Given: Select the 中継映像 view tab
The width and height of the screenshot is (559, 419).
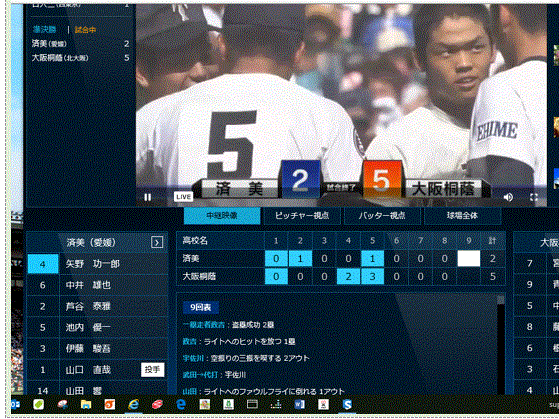Looking at the screenshot, I should tap(222, 216).
